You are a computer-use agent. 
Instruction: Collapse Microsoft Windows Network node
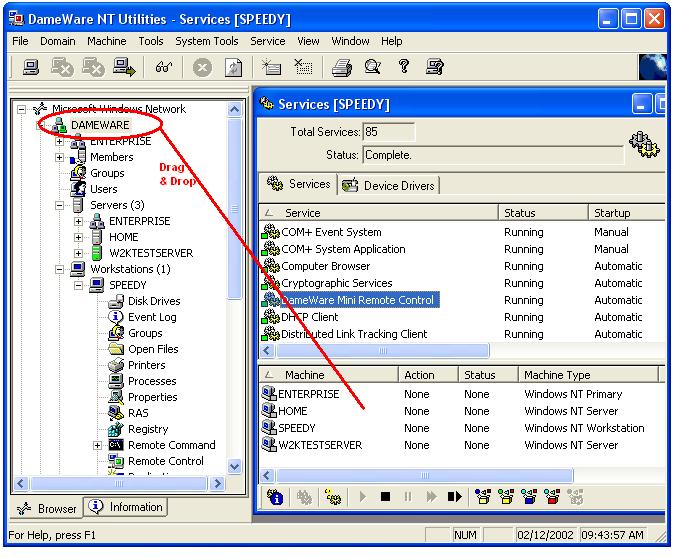[x=22, y=109]
